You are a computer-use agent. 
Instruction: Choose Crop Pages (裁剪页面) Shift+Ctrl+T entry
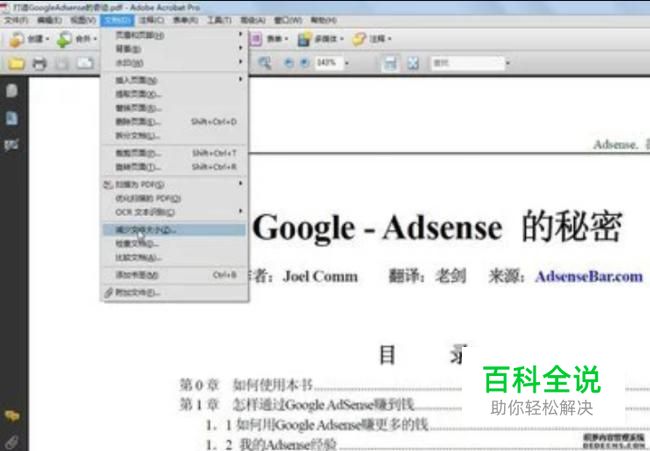click(x=175, y=153)
